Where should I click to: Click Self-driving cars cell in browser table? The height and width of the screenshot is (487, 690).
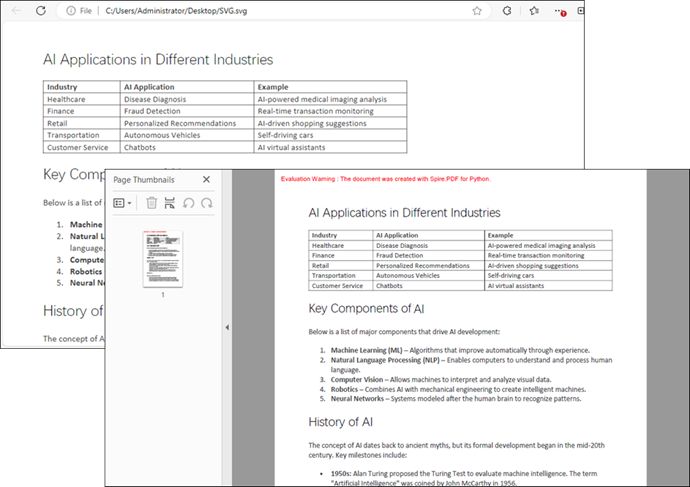[x=330, y=135]
